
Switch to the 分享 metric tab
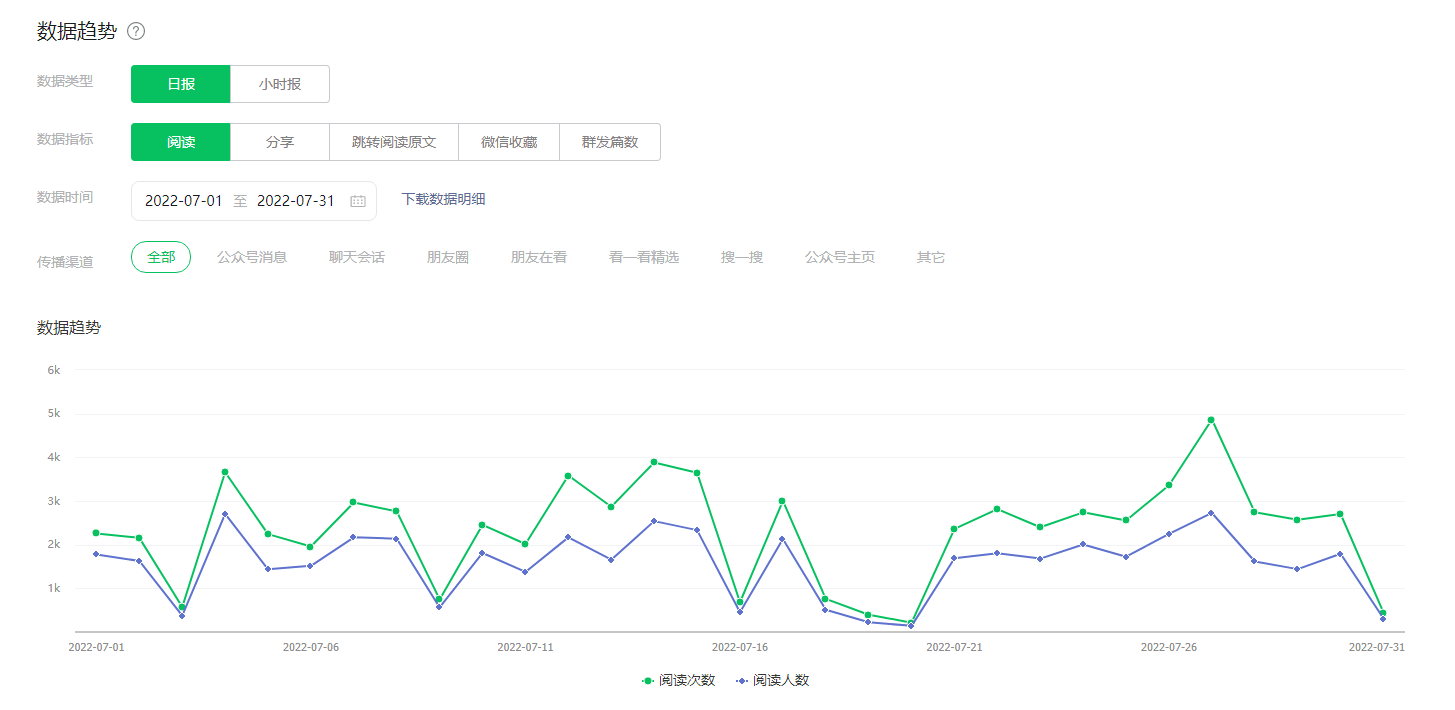(280, 142)
